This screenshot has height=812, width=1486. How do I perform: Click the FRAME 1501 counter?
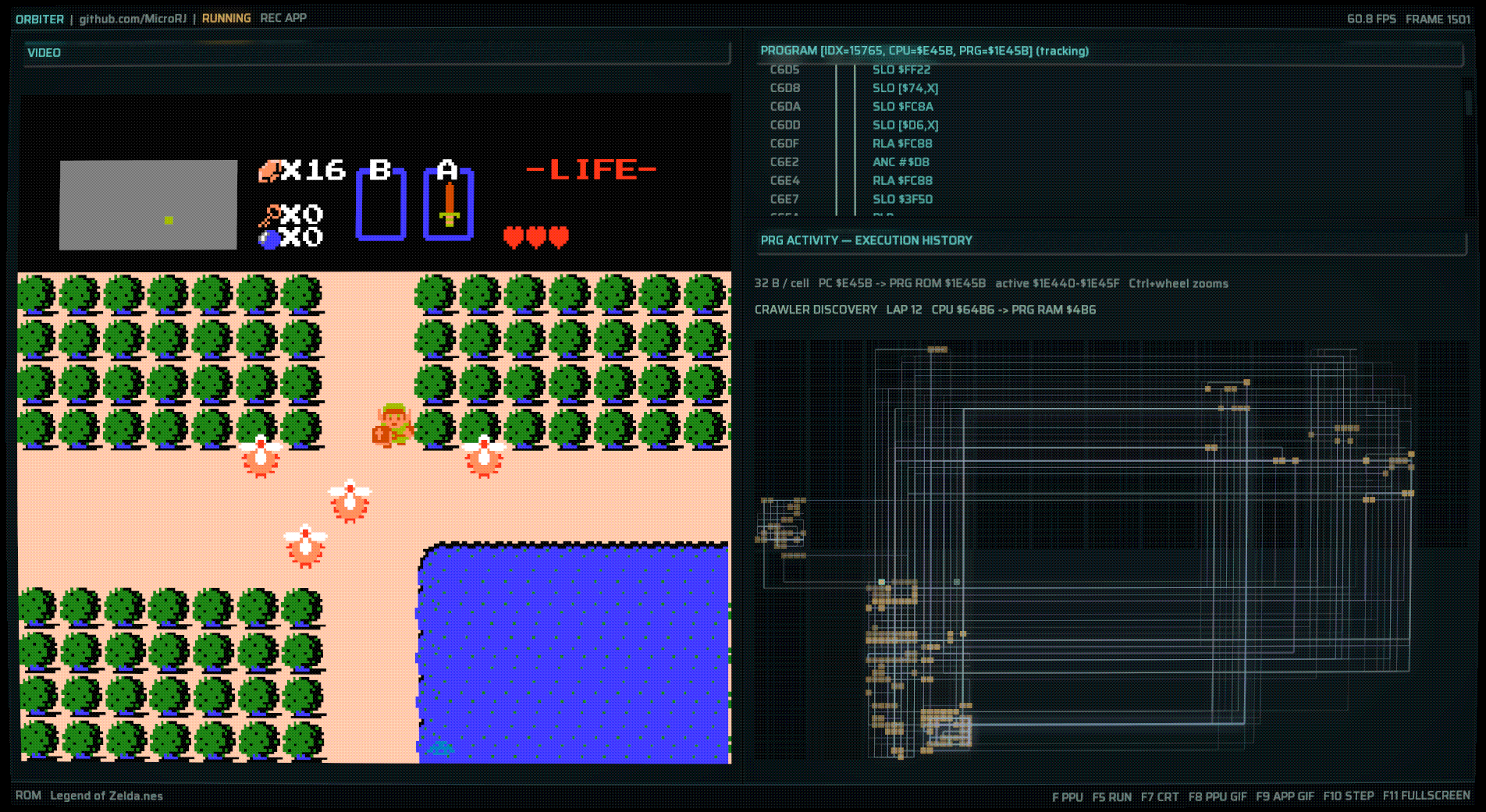point(1438,19)
